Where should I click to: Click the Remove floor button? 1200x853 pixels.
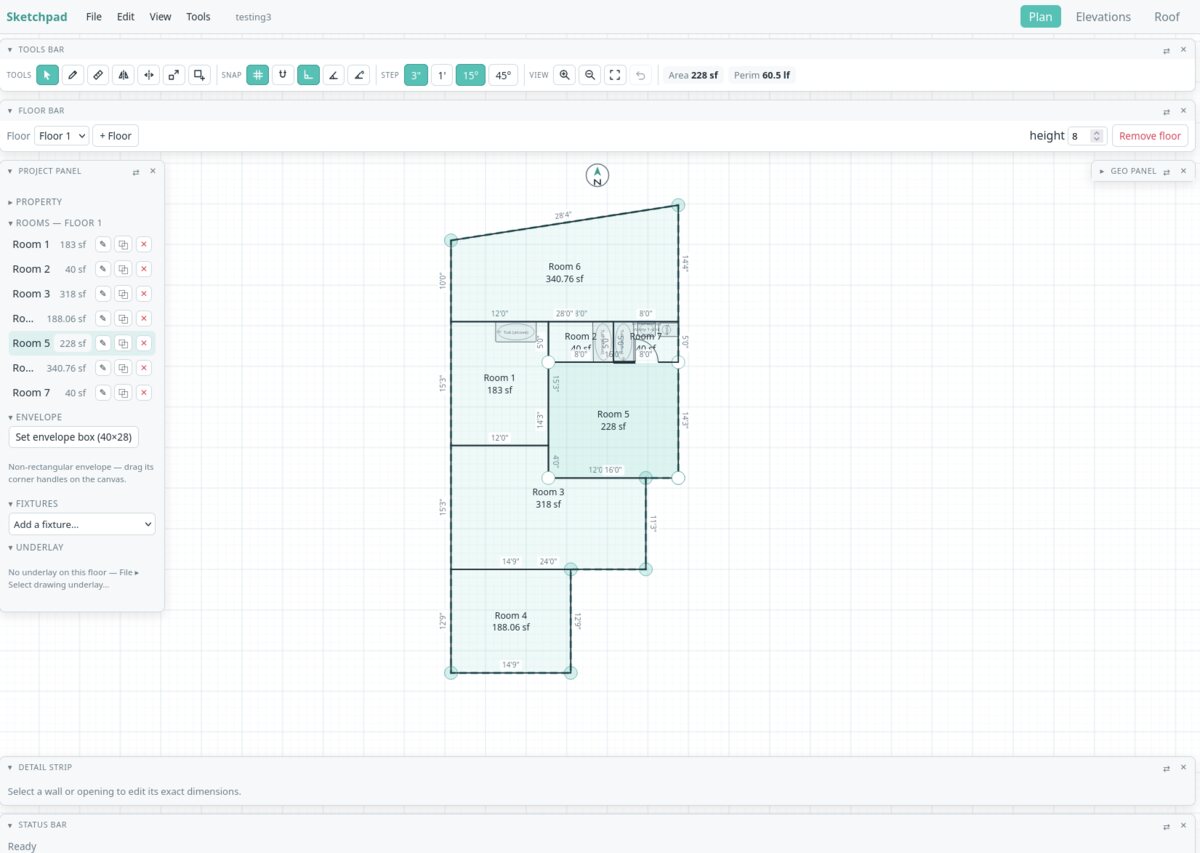click(x=1150, y=136)
